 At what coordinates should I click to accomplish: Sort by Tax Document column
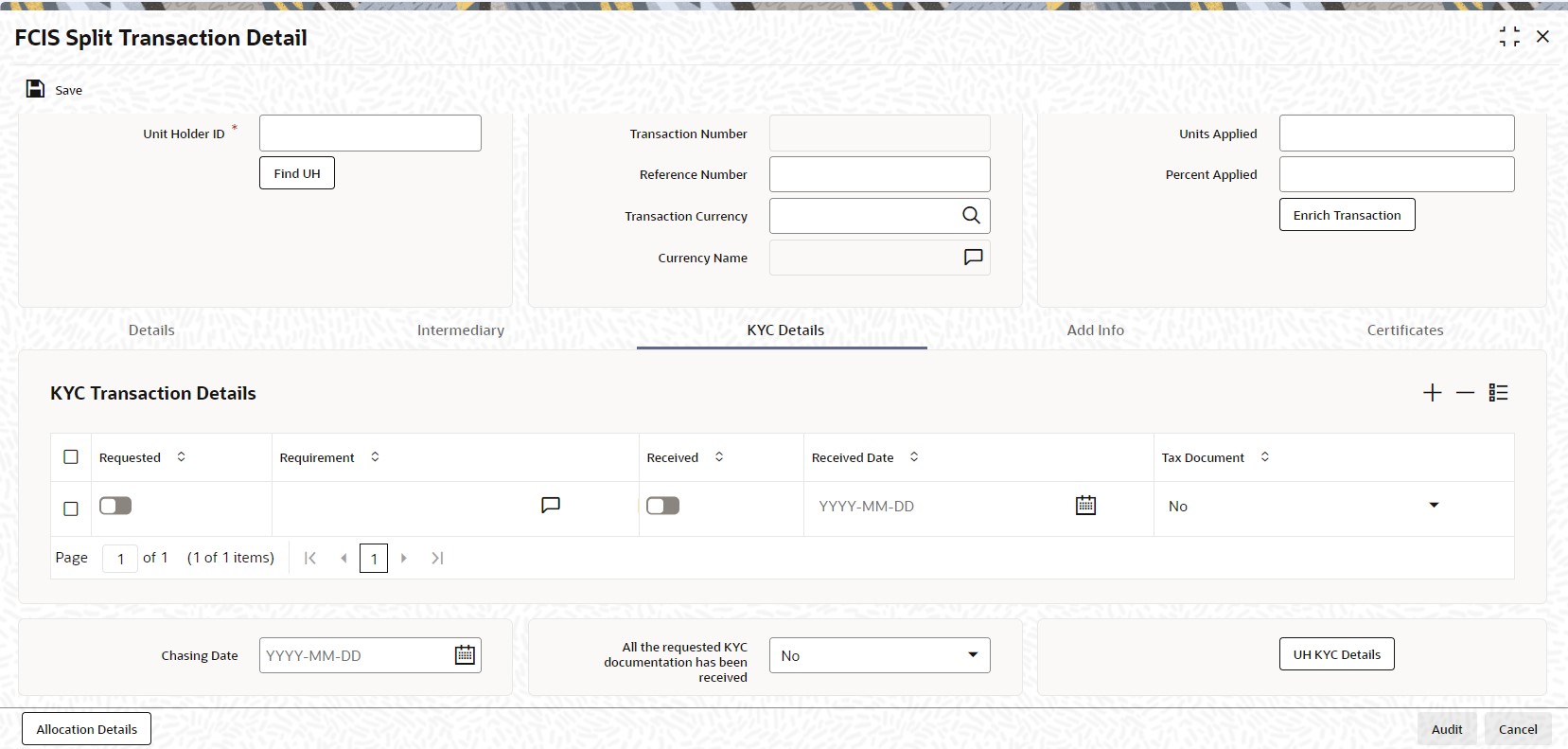1264,456
